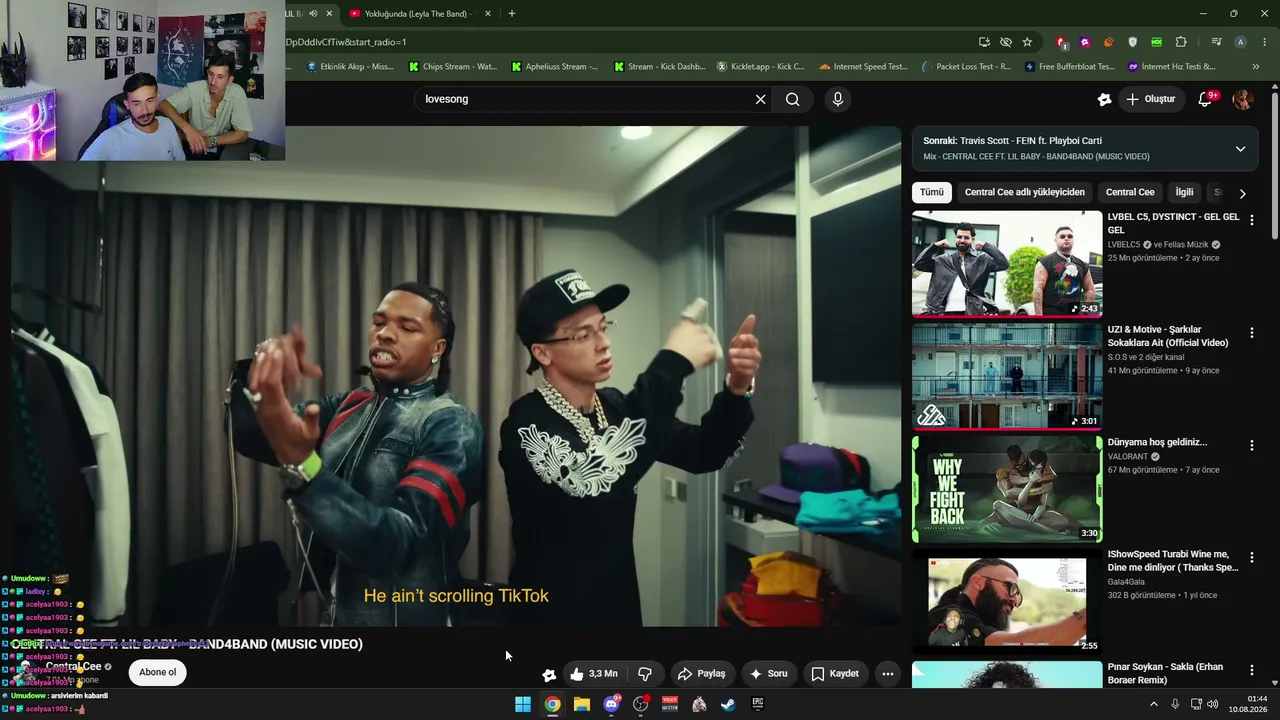Open Etkinlik Akışı bookmark
Image resolution: width=1280 pixels, height=720 pixels.
350,67
